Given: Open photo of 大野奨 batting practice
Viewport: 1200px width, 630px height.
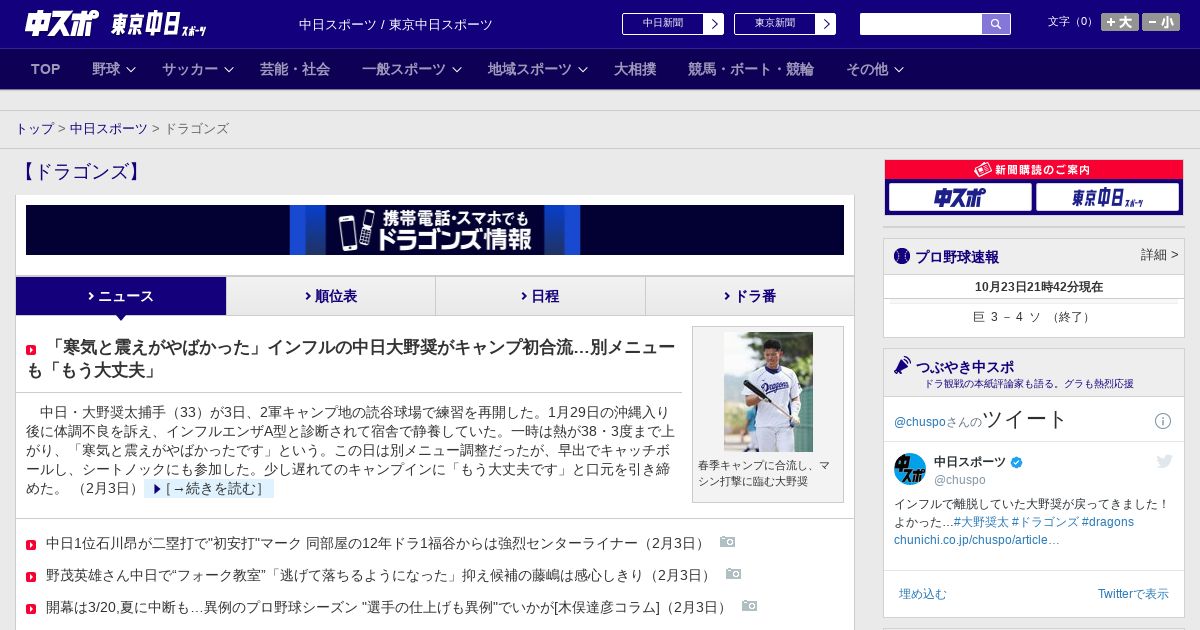Looking at the screenshot, I should [x=768, y=392].
